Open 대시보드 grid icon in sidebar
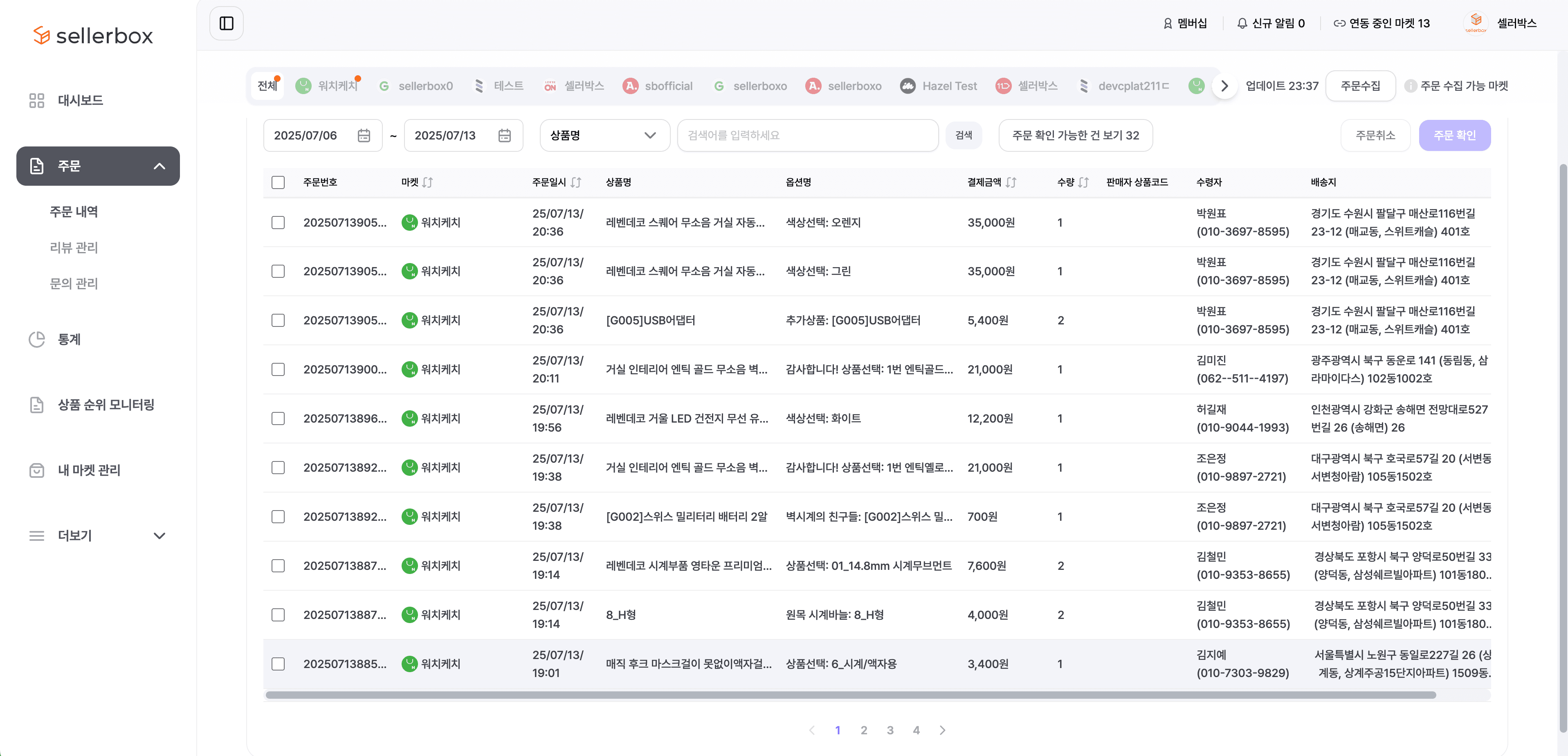The width and height of the screenshot is (1568, 756). click(36, 101)
